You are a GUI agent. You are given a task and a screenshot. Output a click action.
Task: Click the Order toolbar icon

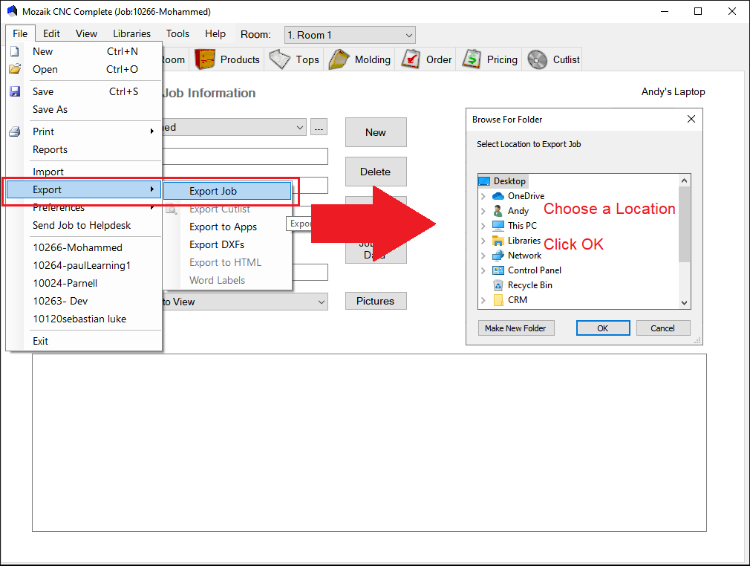point(411,60)
